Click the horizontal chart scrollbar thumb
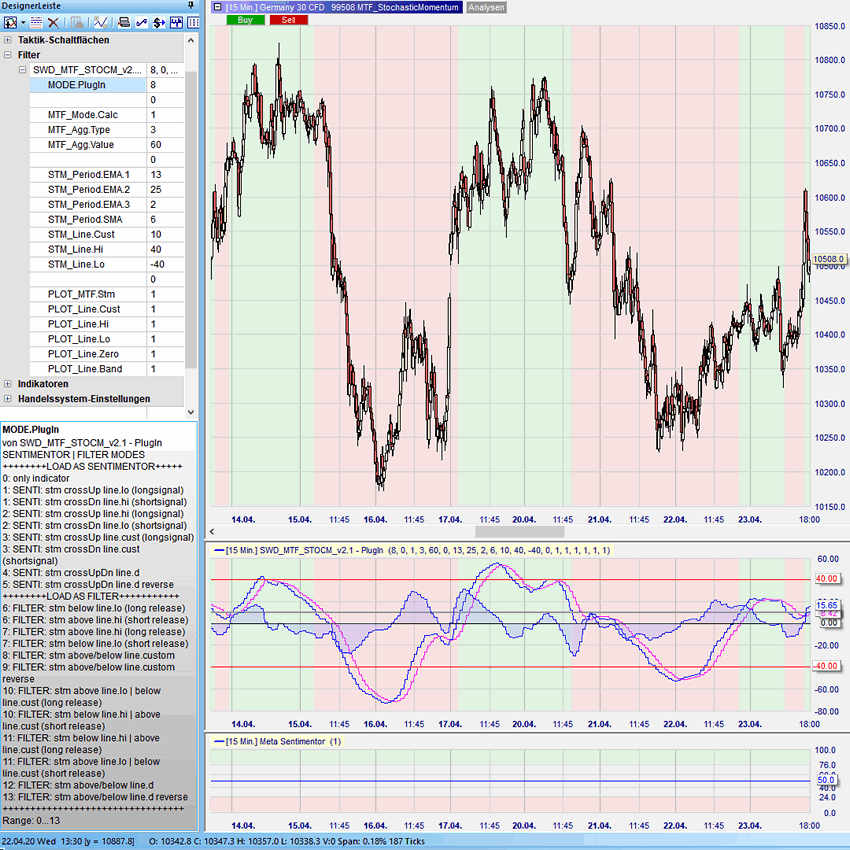 519,532
